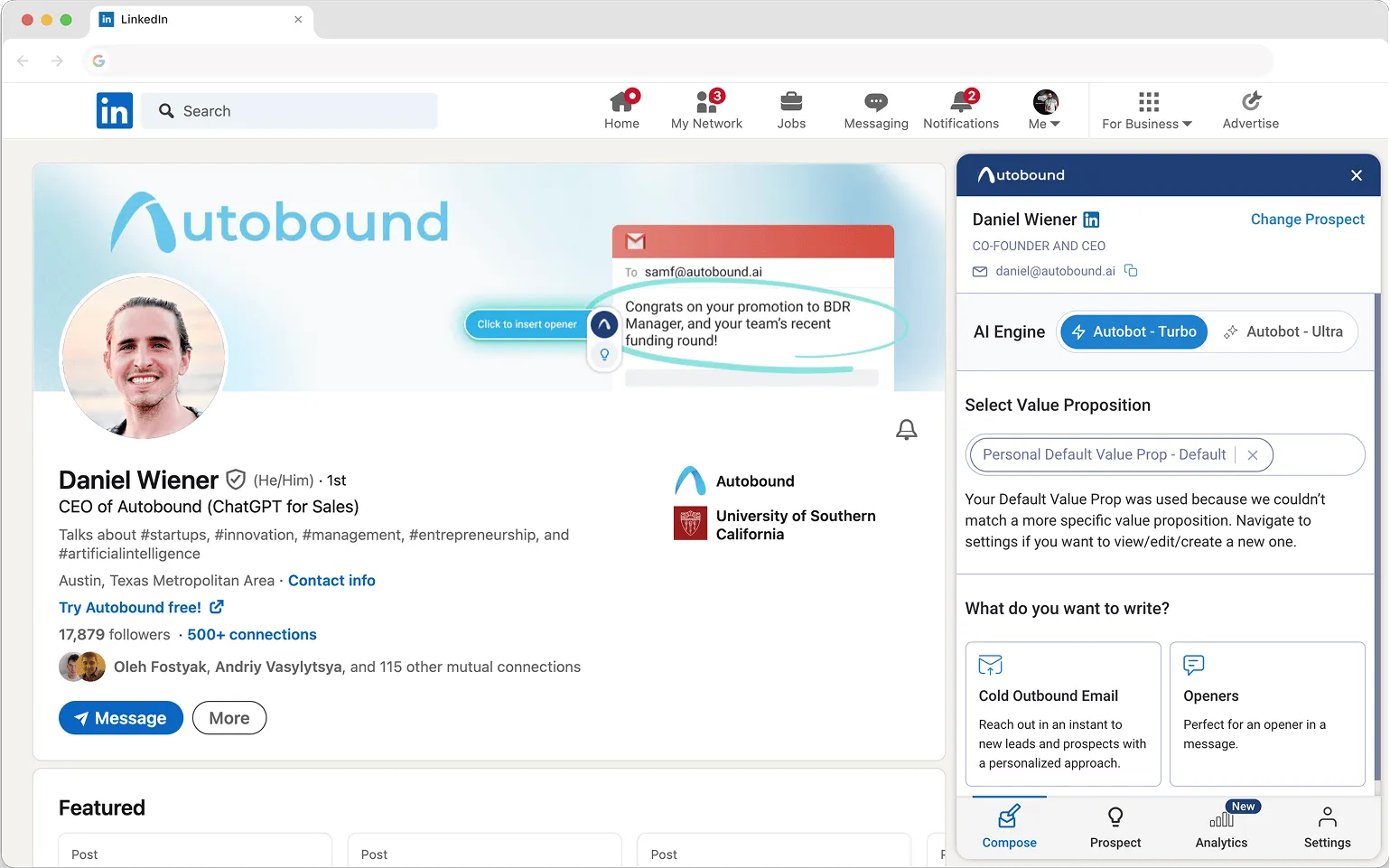Select the LinkedIn browser tab
This screenshot has height=868, width=1390.
(201, 20)
